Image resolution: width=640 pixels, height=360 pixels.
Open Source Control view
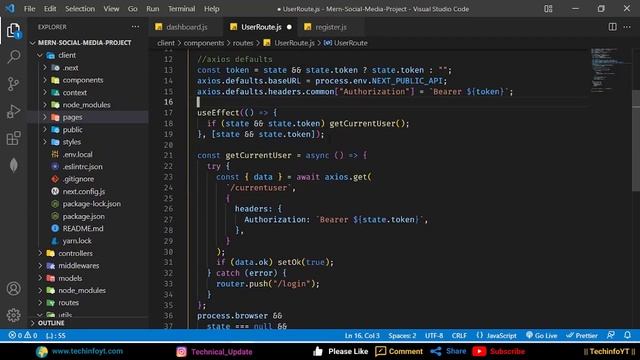coord(13,84)
